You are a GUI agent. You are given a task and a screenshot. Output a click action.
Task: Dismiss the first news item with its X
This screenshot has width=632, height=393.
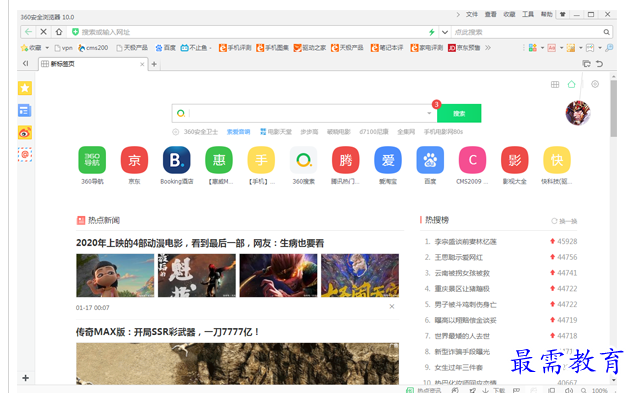point(391,306)
